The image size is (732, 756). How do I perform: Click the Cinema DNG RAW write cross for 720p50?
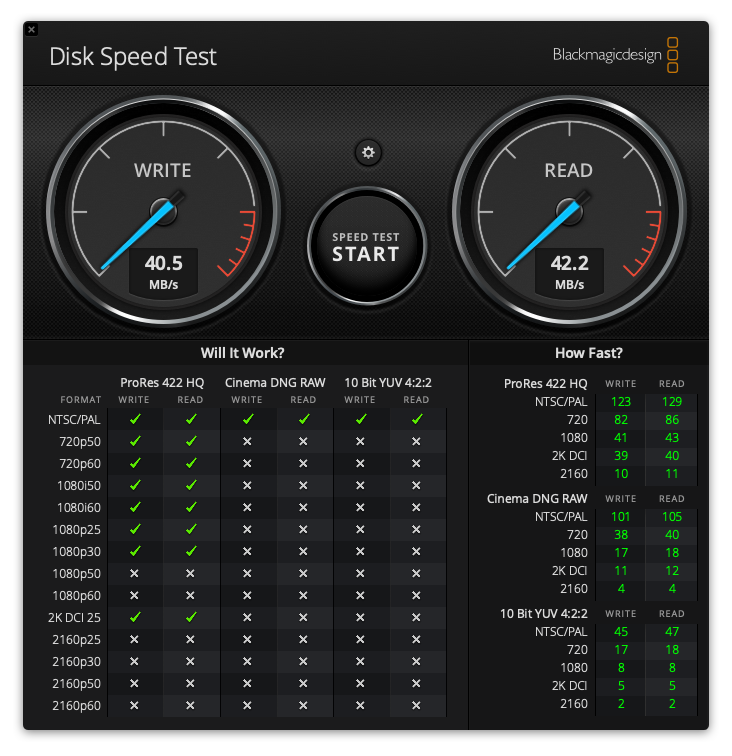[247, 441]
